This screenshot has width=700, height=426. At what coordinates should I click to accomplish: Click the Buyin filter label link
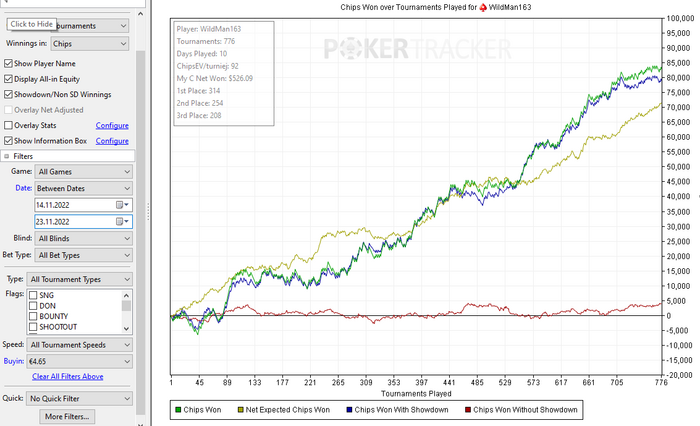pyautogui.click(x=13, y=361)
